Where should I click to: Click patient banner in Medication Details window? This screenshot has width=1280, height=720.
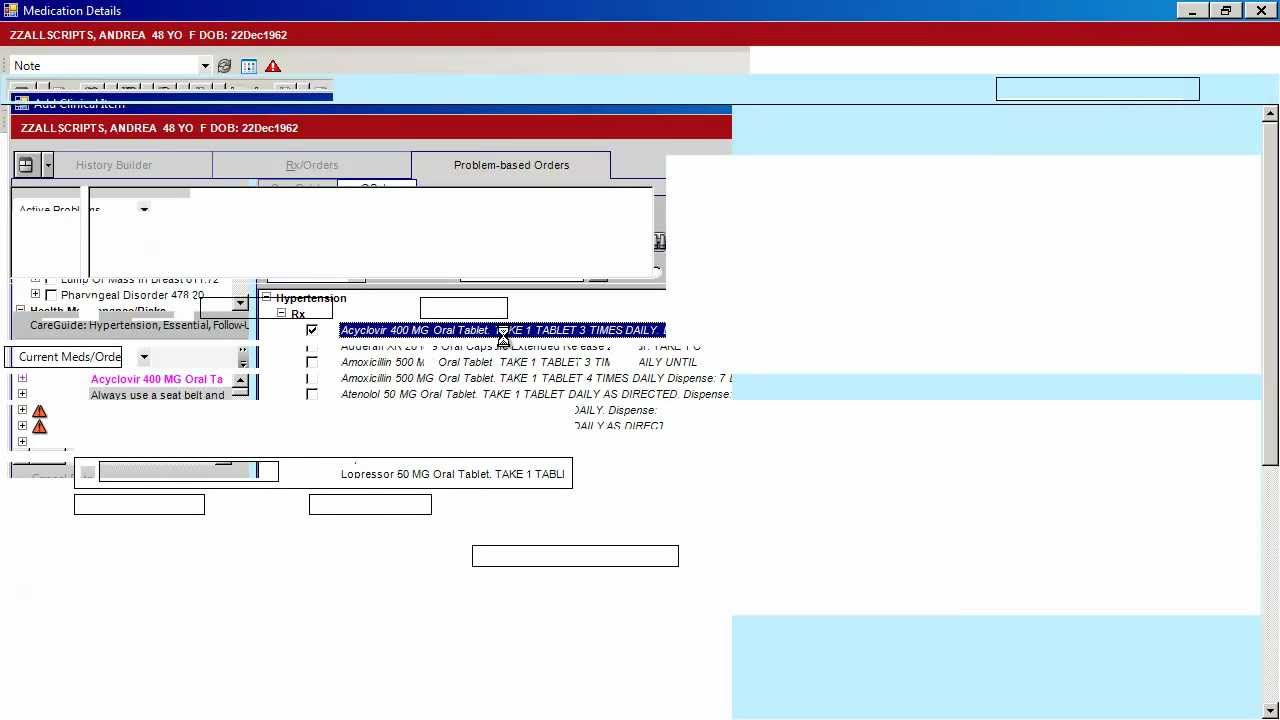pos(640,35)
